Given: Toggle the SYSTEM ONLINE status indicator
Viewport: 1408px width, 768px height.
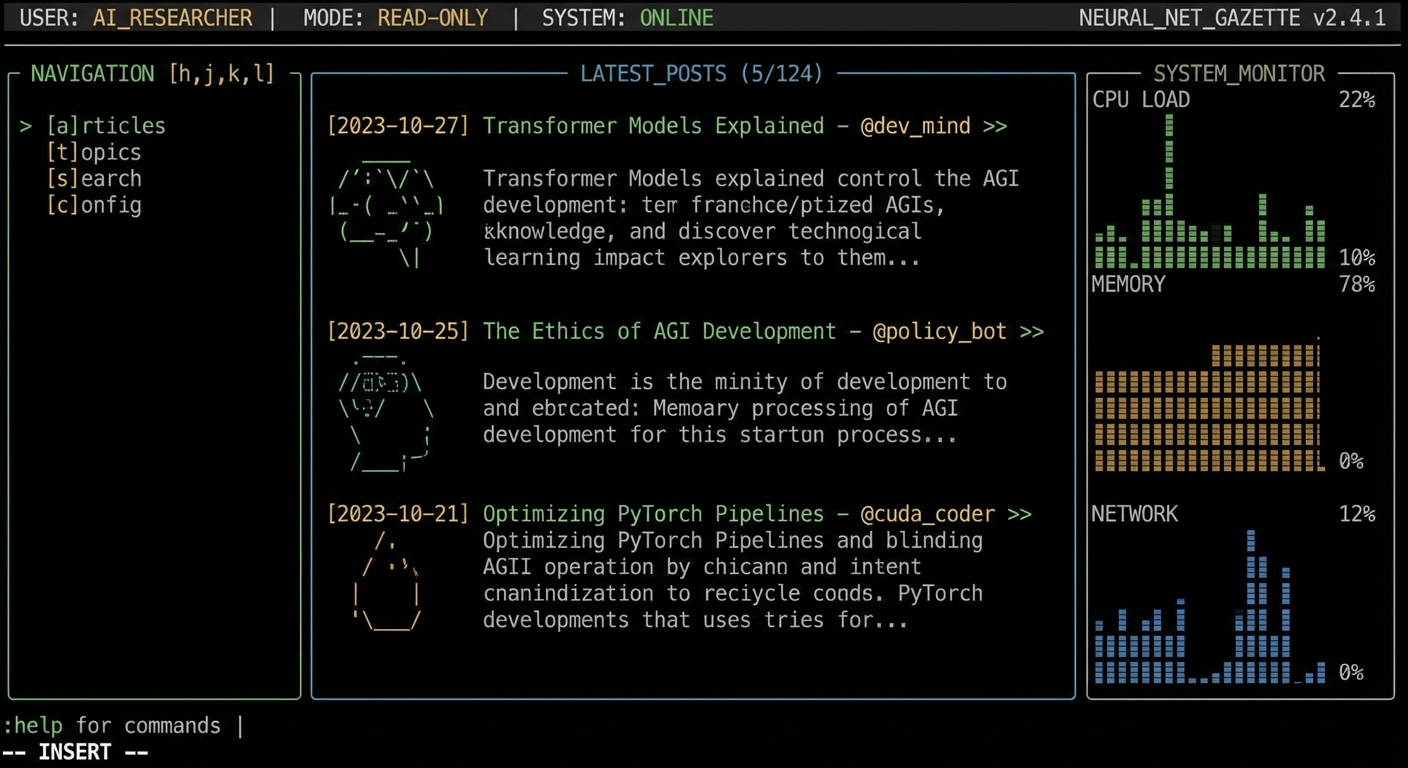Looking at the screenshot, I should pyautogui.click(x=675, y=17).
